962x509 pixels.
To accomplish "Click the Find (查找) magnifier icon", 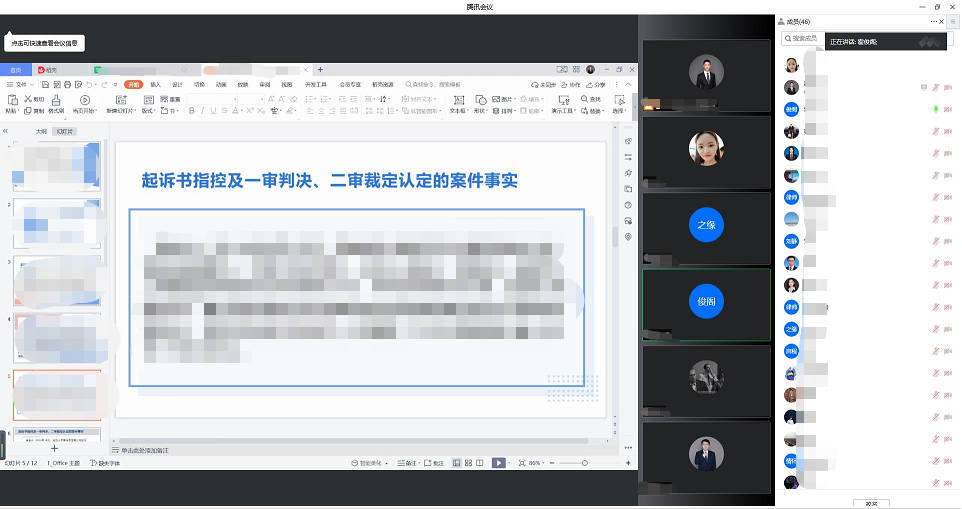I will coord(584,99).
